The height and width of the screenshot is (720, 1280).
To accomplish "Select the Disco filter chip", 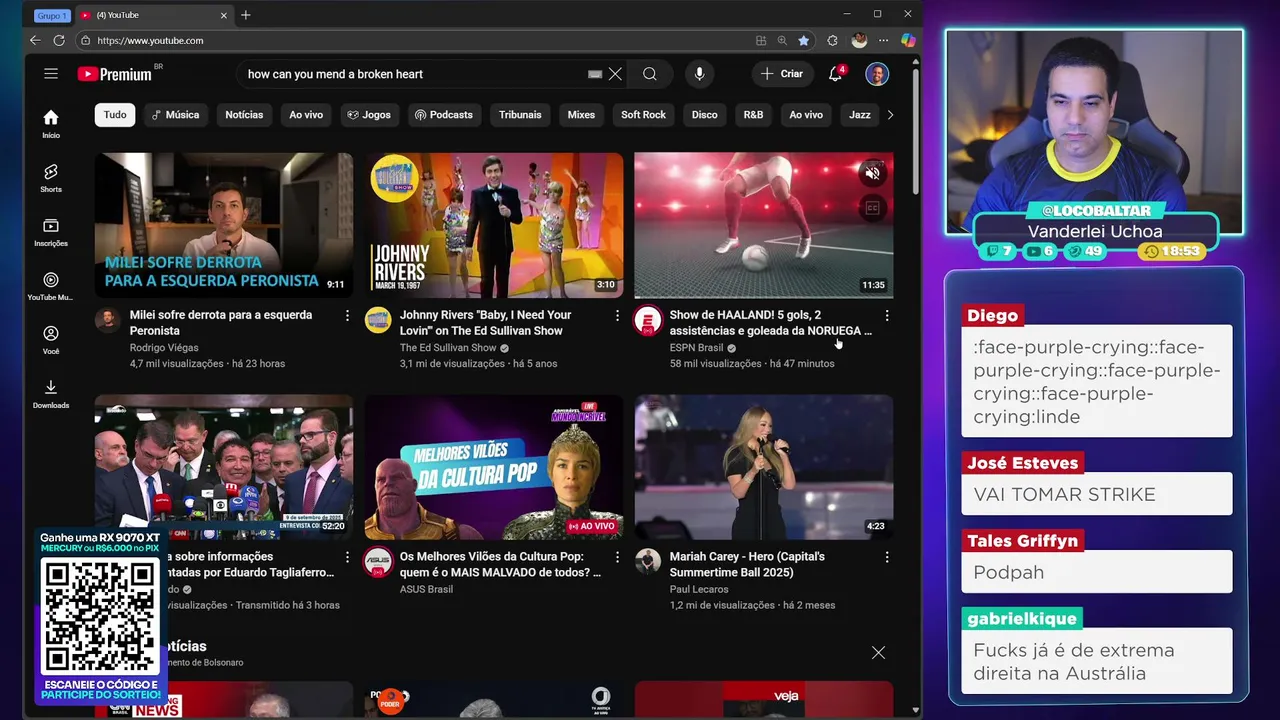I will tap(704, 115).
